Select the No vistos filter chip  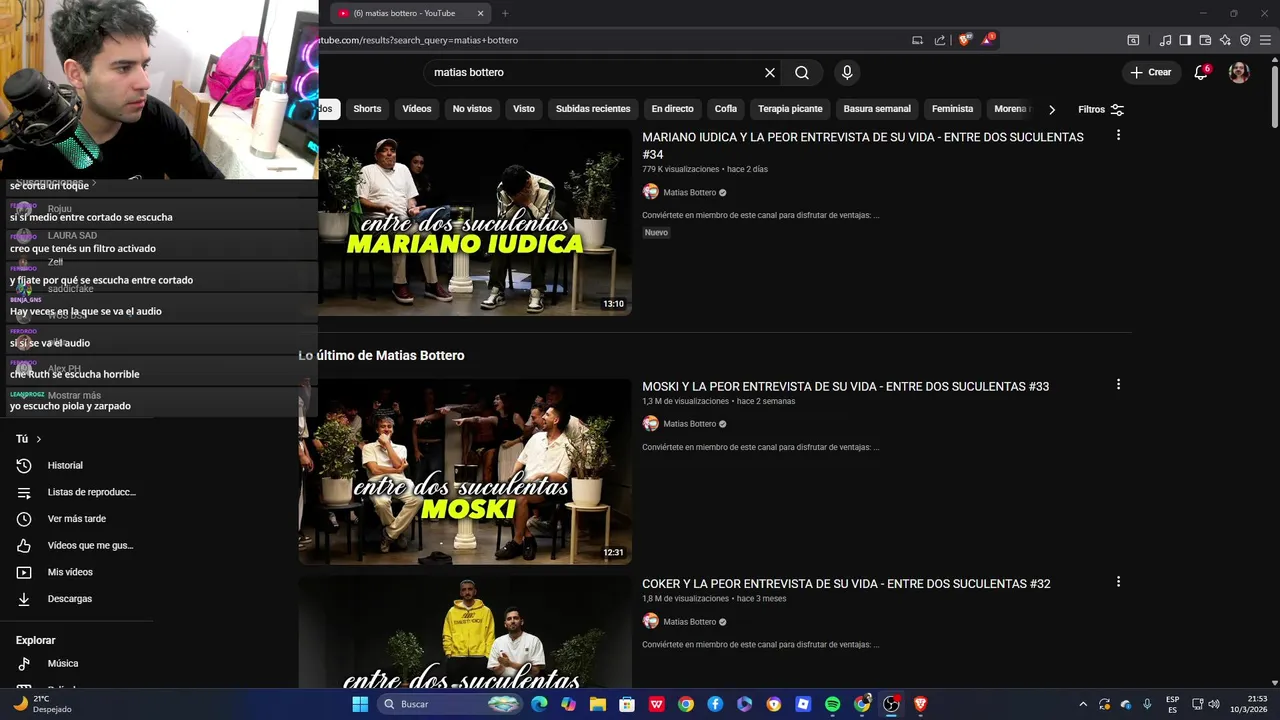pyautogui.click(x=472, y=109)
